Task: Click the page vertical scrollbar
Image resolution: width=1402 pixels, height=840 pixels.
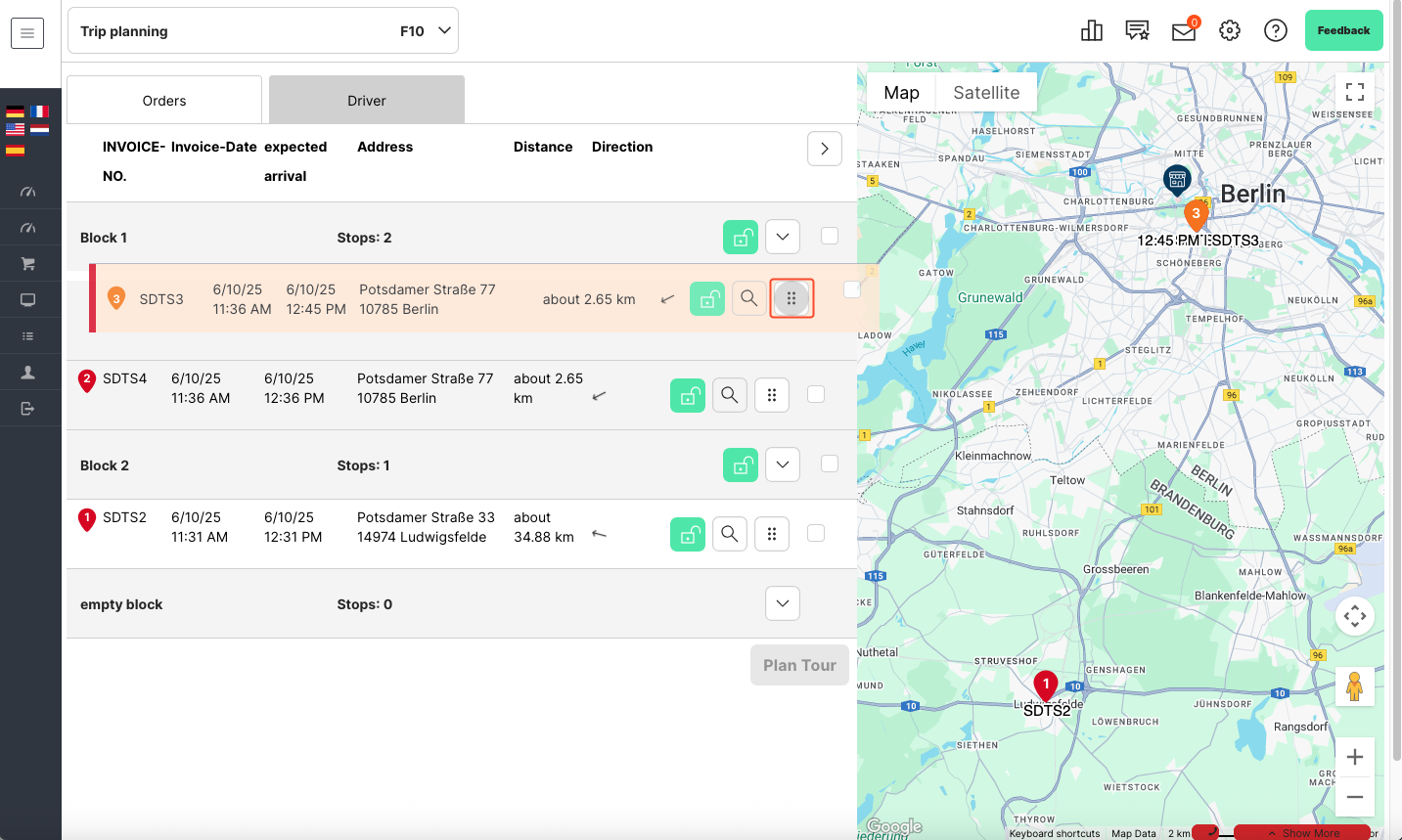Action: [1396, 381]
